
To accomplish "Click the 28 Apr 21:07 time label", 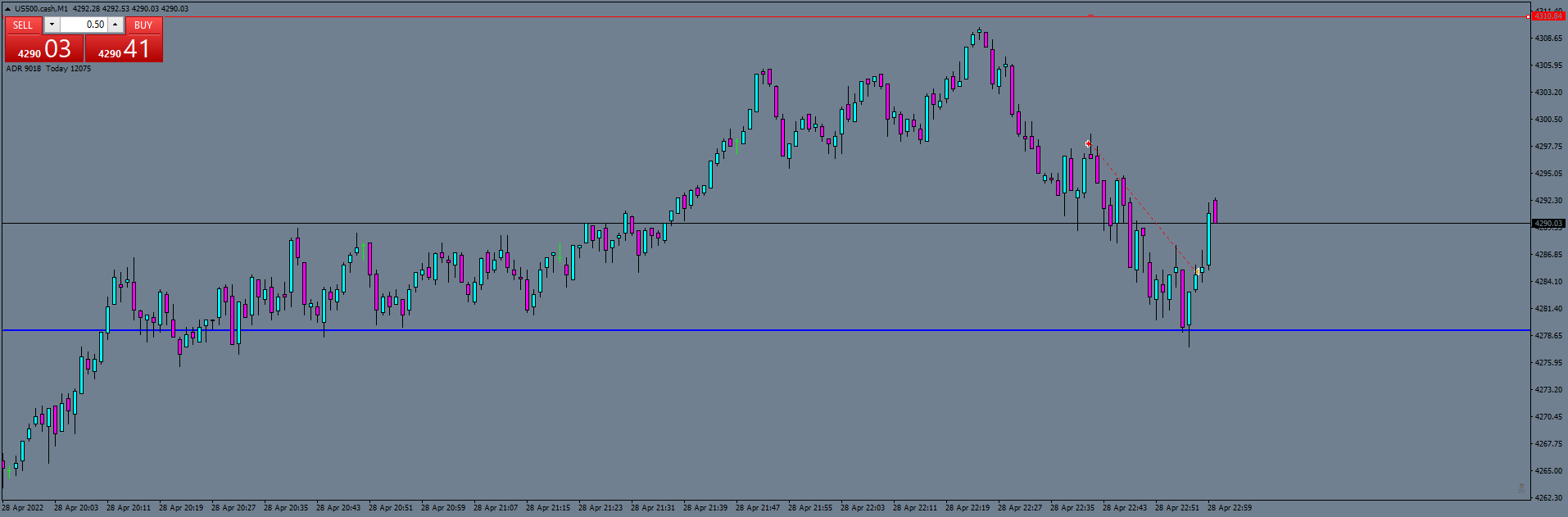I will coord(496,508).
